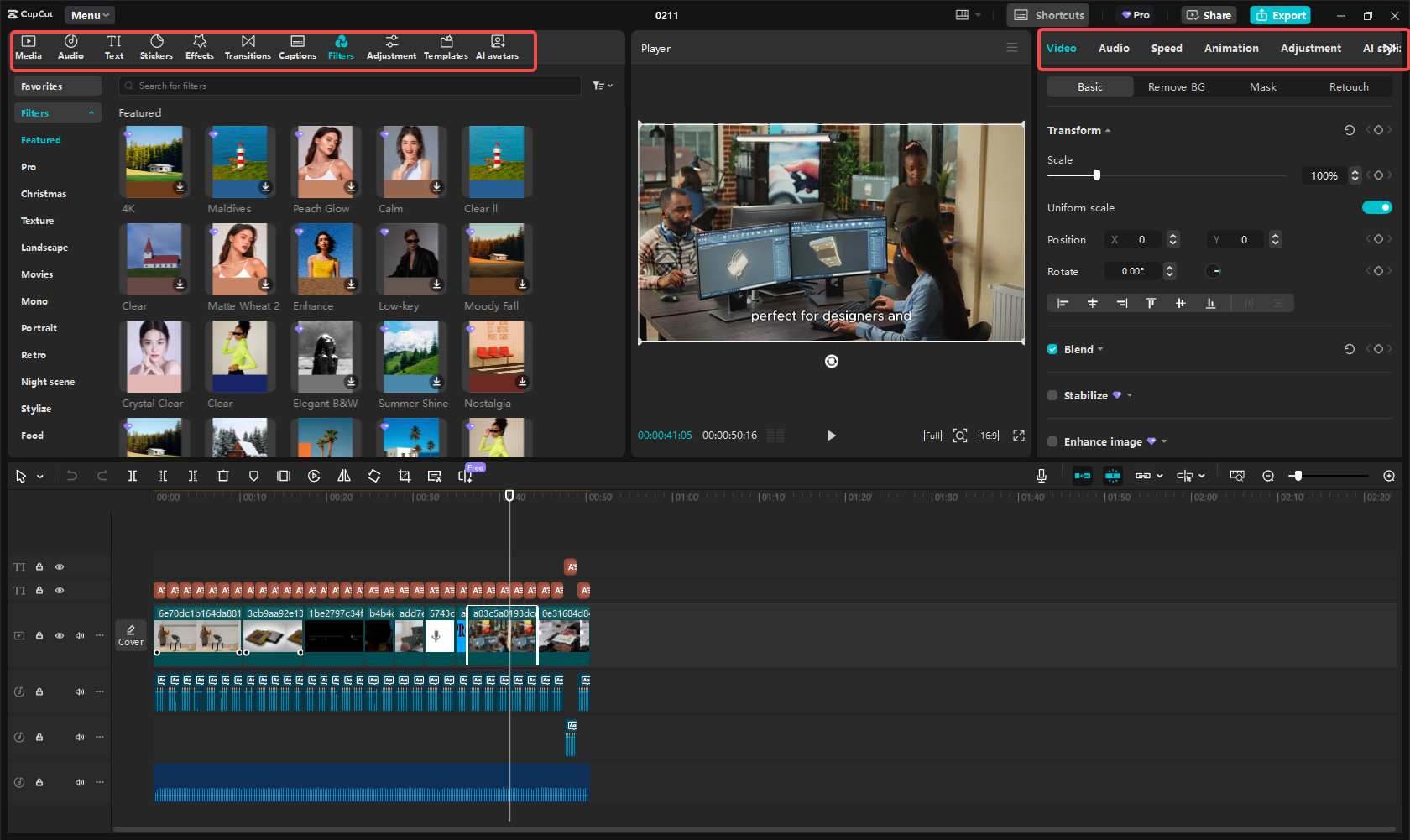Toggle the Uniform scale switch
Screen dimensions: 1410x840
pos(1376,207)
